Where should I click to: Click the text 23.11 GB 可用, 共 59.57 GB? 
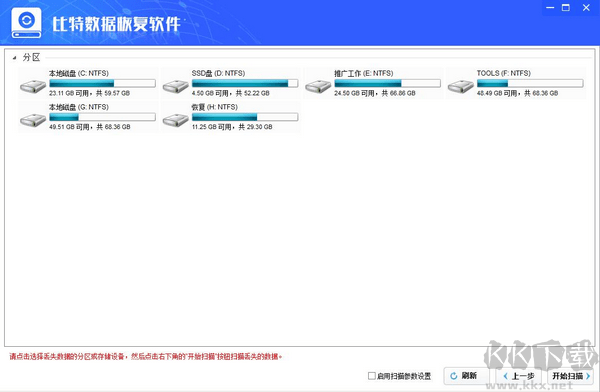(x=90, y=93)
